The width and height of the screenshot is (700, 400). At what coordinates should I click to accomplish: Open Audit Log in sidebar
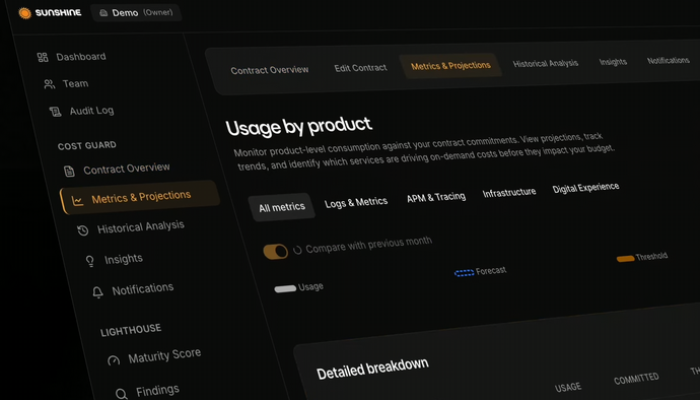click(x=92, y=111)
